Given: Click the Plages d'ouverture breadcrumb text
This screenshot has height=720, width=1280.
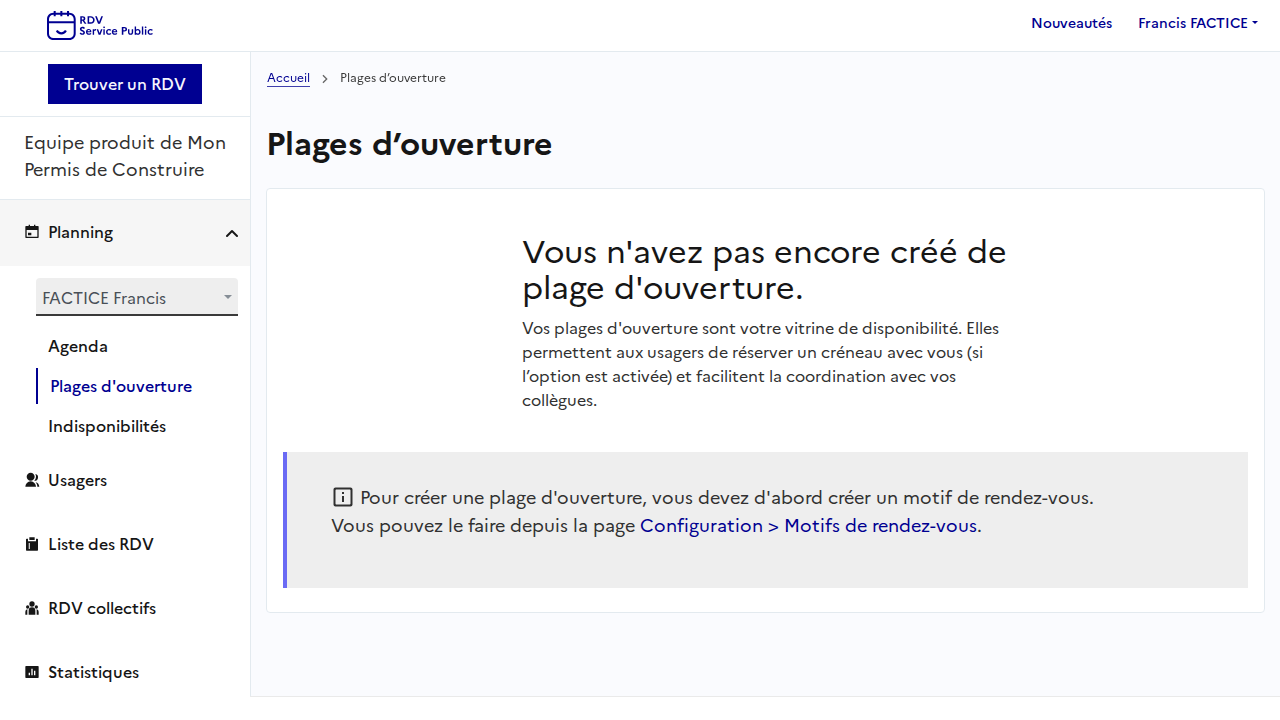Looking at the screenshot, I should (x=392, y=78).
